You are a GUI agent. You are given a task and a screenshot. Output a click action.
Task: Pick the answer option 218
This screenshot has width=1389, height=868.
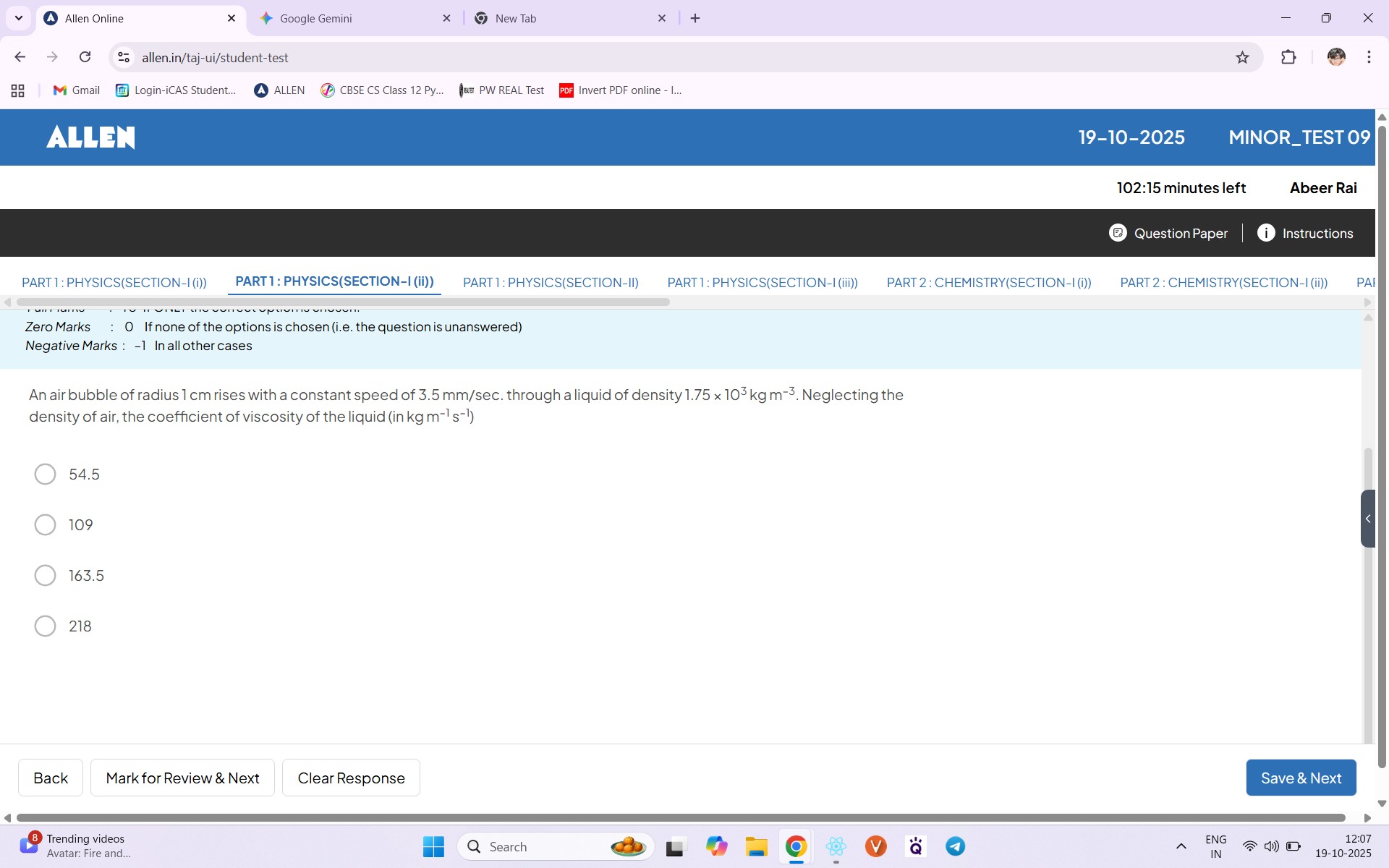click(45, 626)
